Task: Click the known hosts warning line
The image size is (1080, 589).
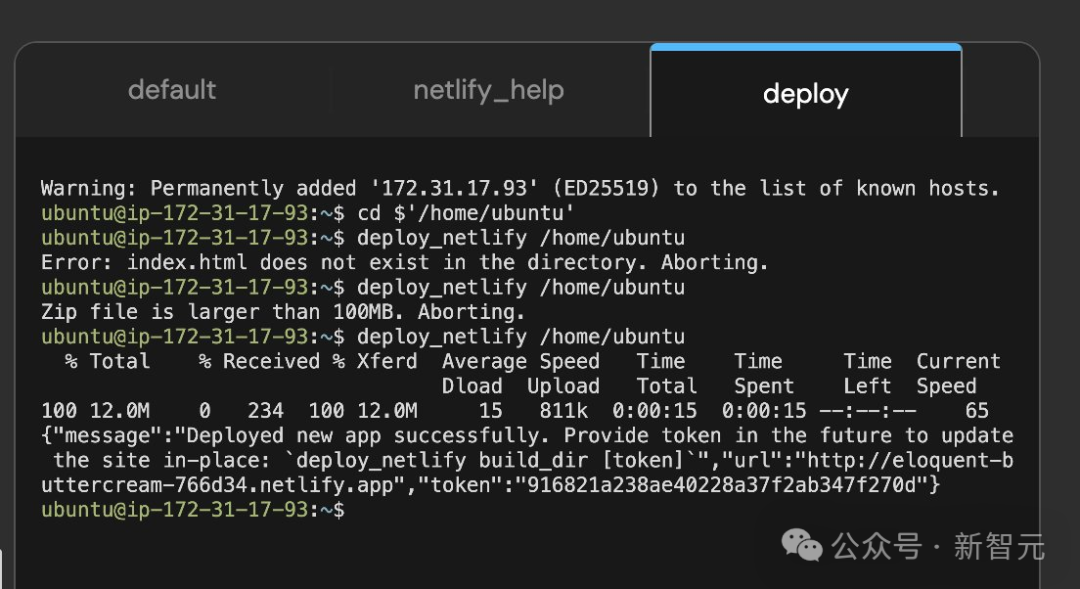Action: 520,188
